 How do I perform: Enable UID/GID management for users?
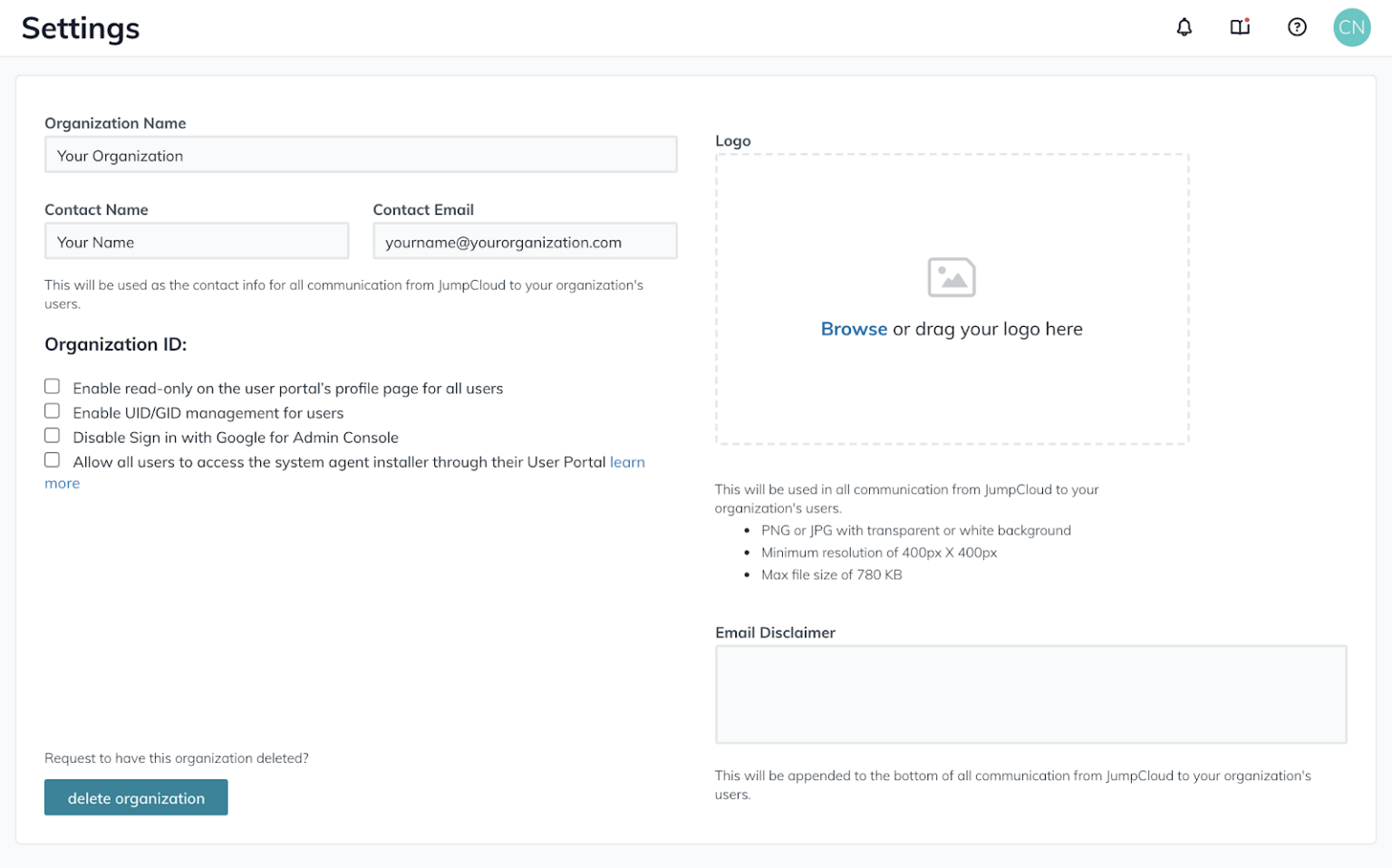(52, 410)
